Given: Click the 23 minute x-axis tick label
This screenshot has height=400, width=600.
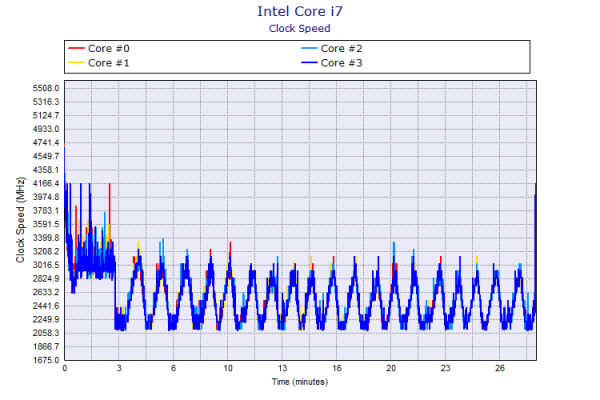Looking at the screenshot, I should point(445,368).
